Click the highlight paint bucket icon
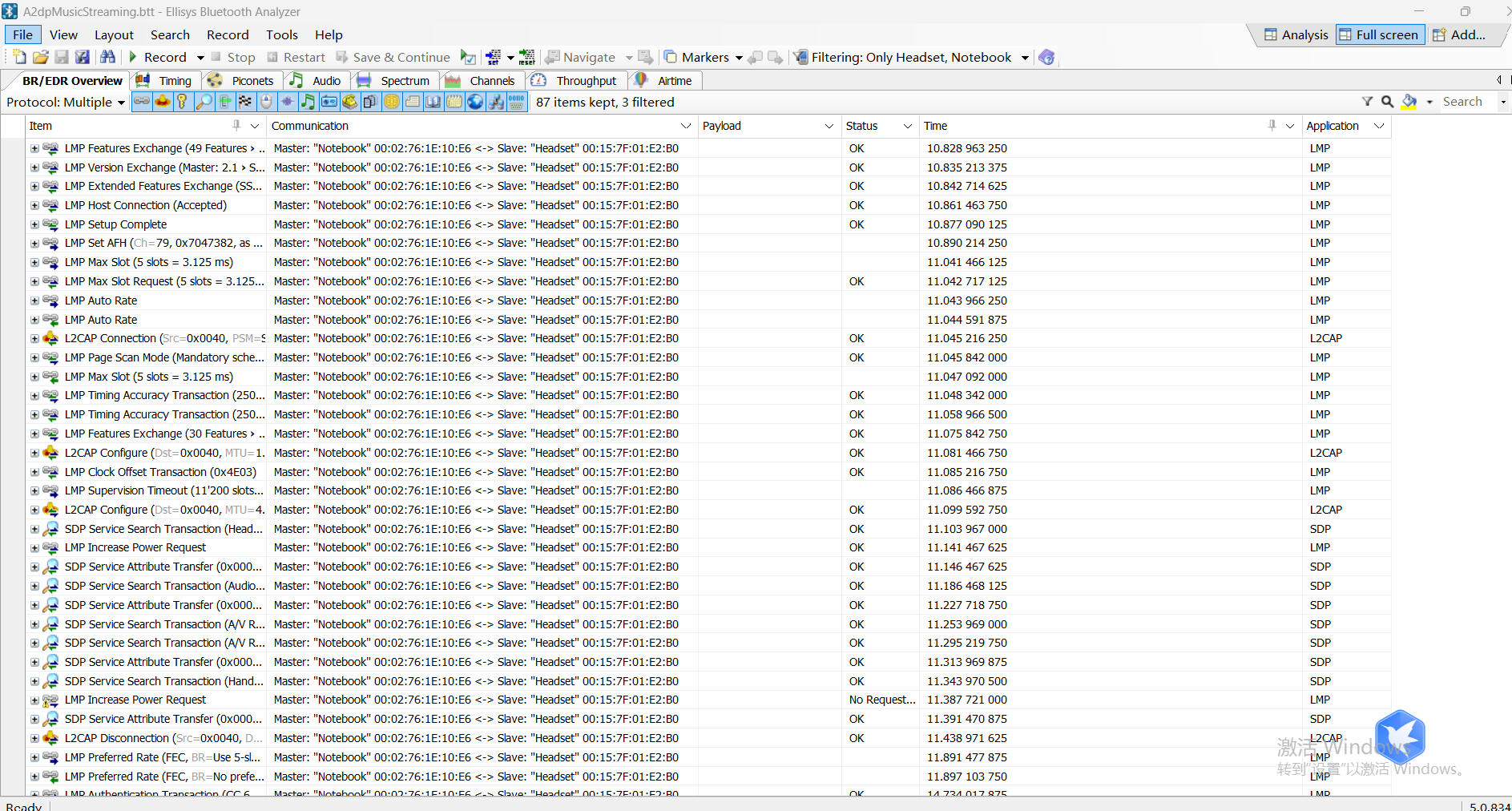The height and width of the screenshot is (811, 1512). pos(1409,102)
